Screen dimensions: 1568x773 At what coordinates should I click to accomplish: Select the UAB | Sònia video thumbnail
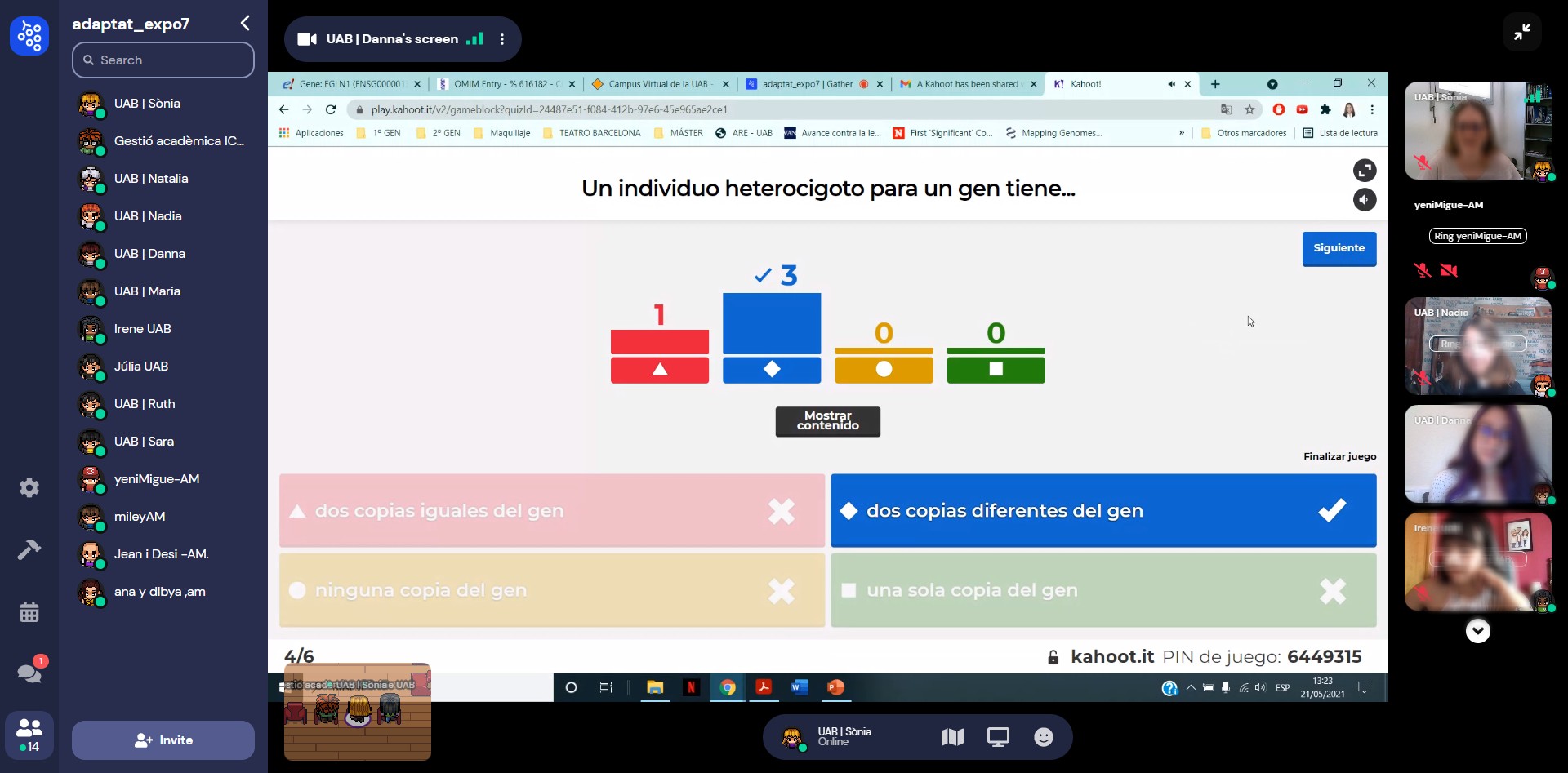pos(1478,131)
